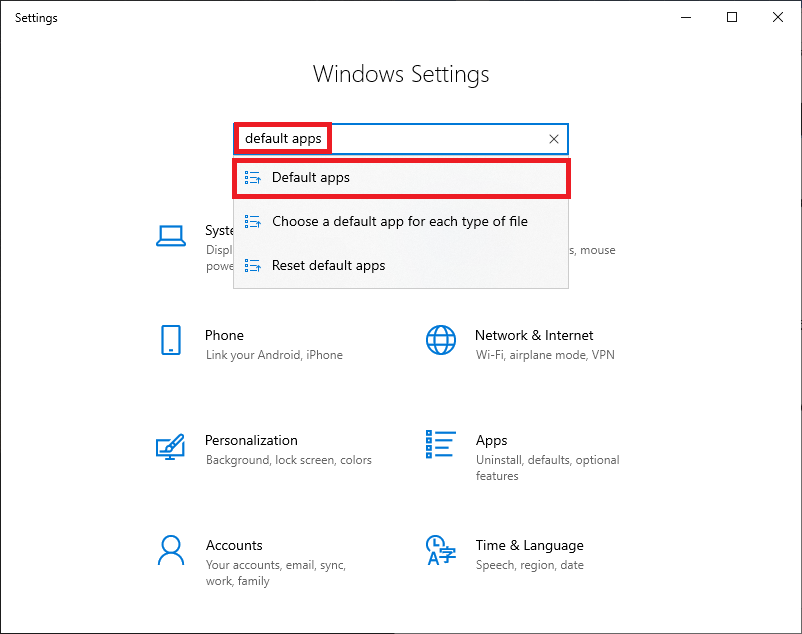Click the Personalization paintbrush icon

170,447
